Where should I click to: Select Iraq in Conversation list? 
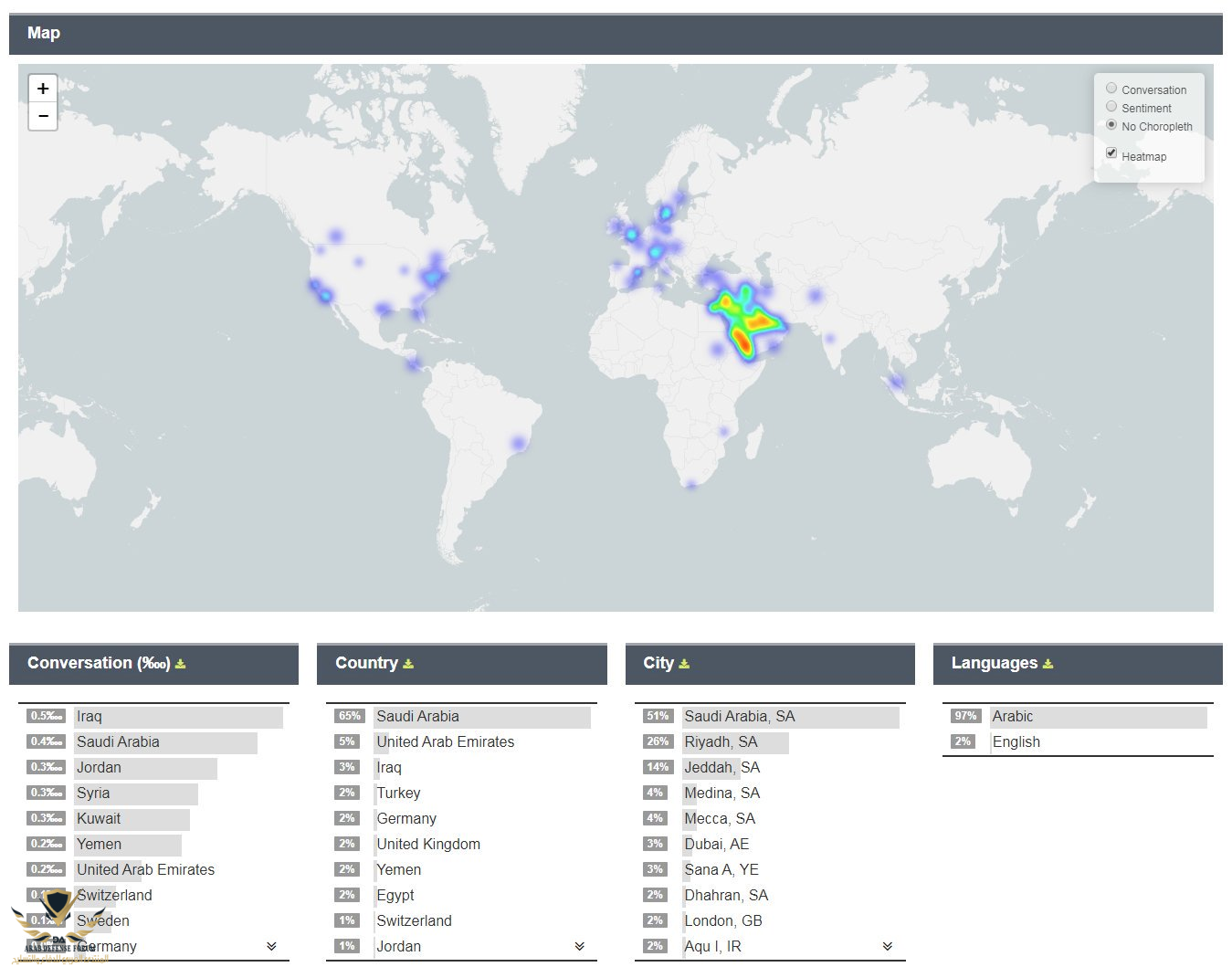coord(90,717)
